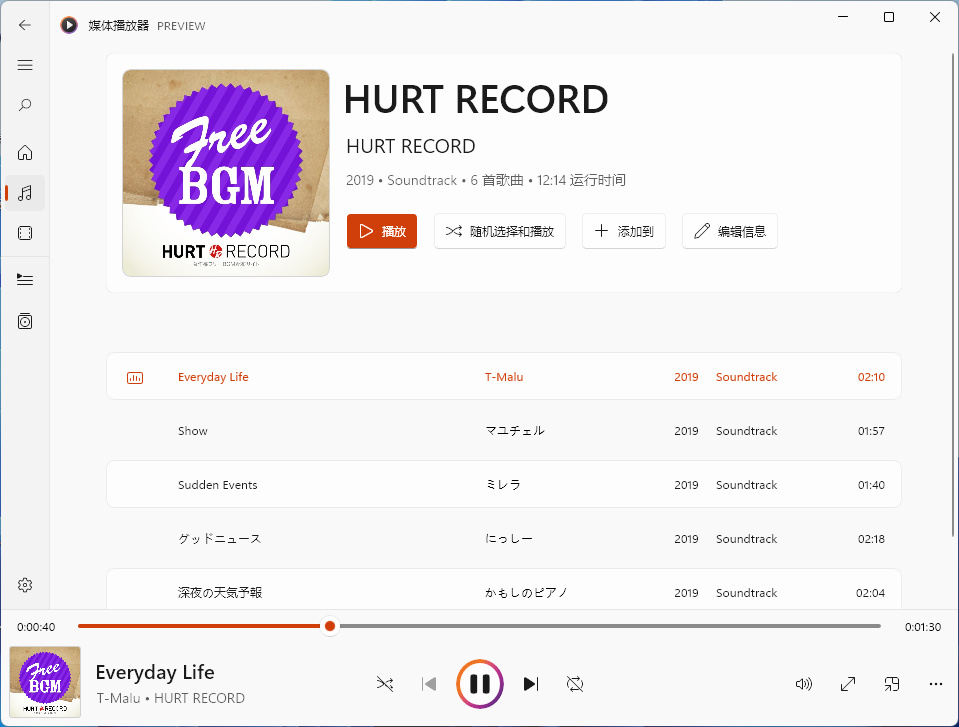The width and height of the screenshot is (959, 727).
Task: Click artist マユチェル
Action: (x=514, y=430)
